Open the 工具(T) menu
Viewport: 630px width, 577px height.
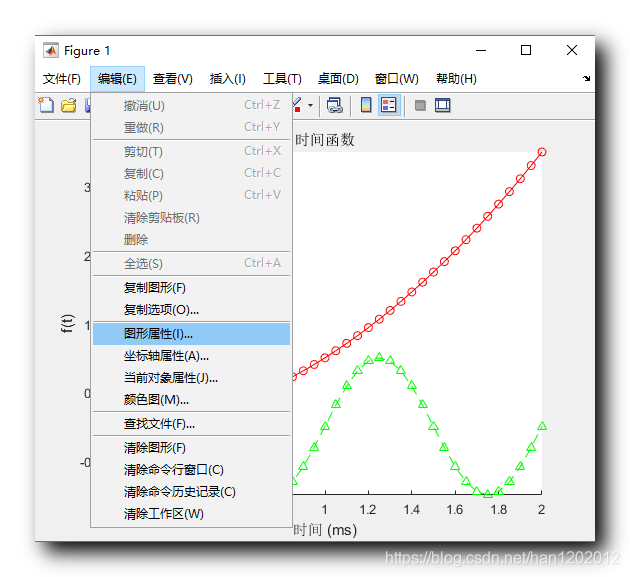point(282,79)
